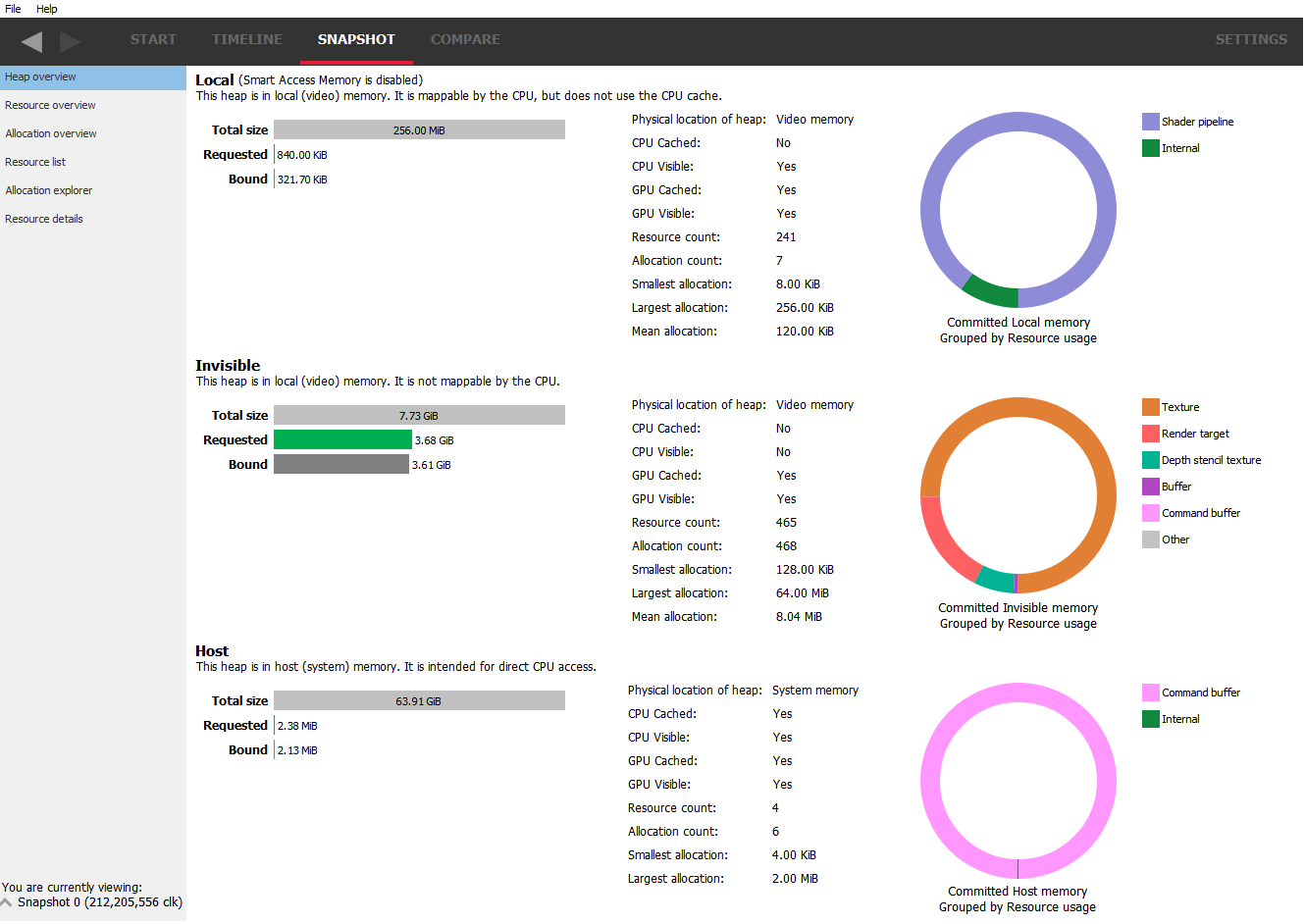Viewport: 1305px width, 924px height.
Task: Click the forward navigation arrow
Action: pyautogui.click(x=68, y=41)
